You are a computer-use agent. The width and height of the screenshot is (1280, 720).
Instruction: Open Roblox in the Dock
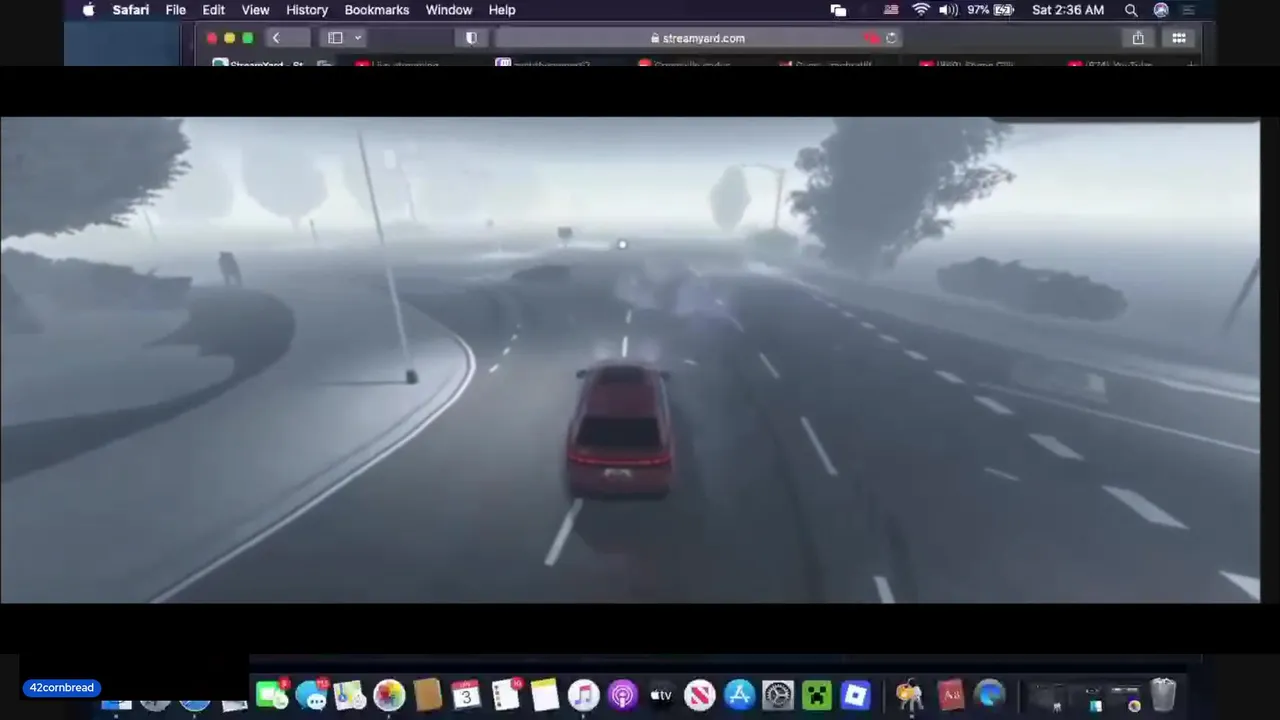point(855,694)
